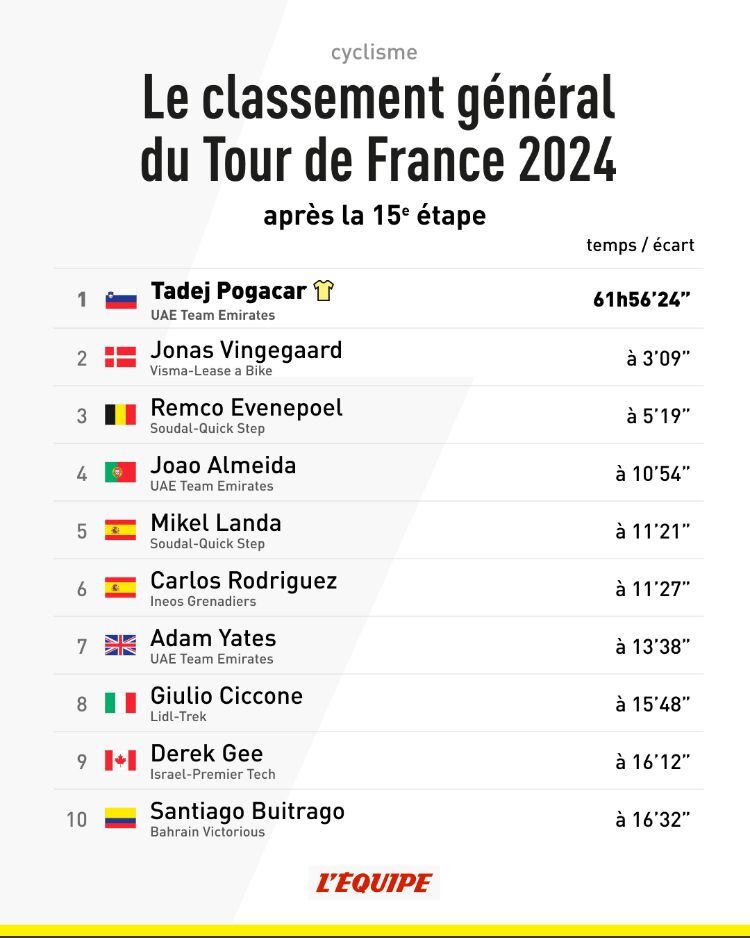
Task: Select rider name Jonas Vingegaard
Action: click(246, 350)
